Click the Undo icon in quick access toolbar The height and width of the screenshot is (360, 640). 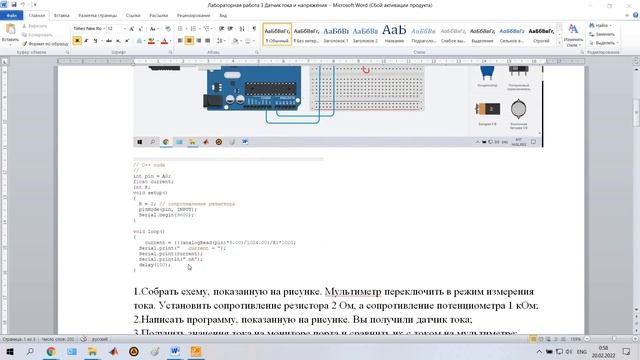pos(23,4)
